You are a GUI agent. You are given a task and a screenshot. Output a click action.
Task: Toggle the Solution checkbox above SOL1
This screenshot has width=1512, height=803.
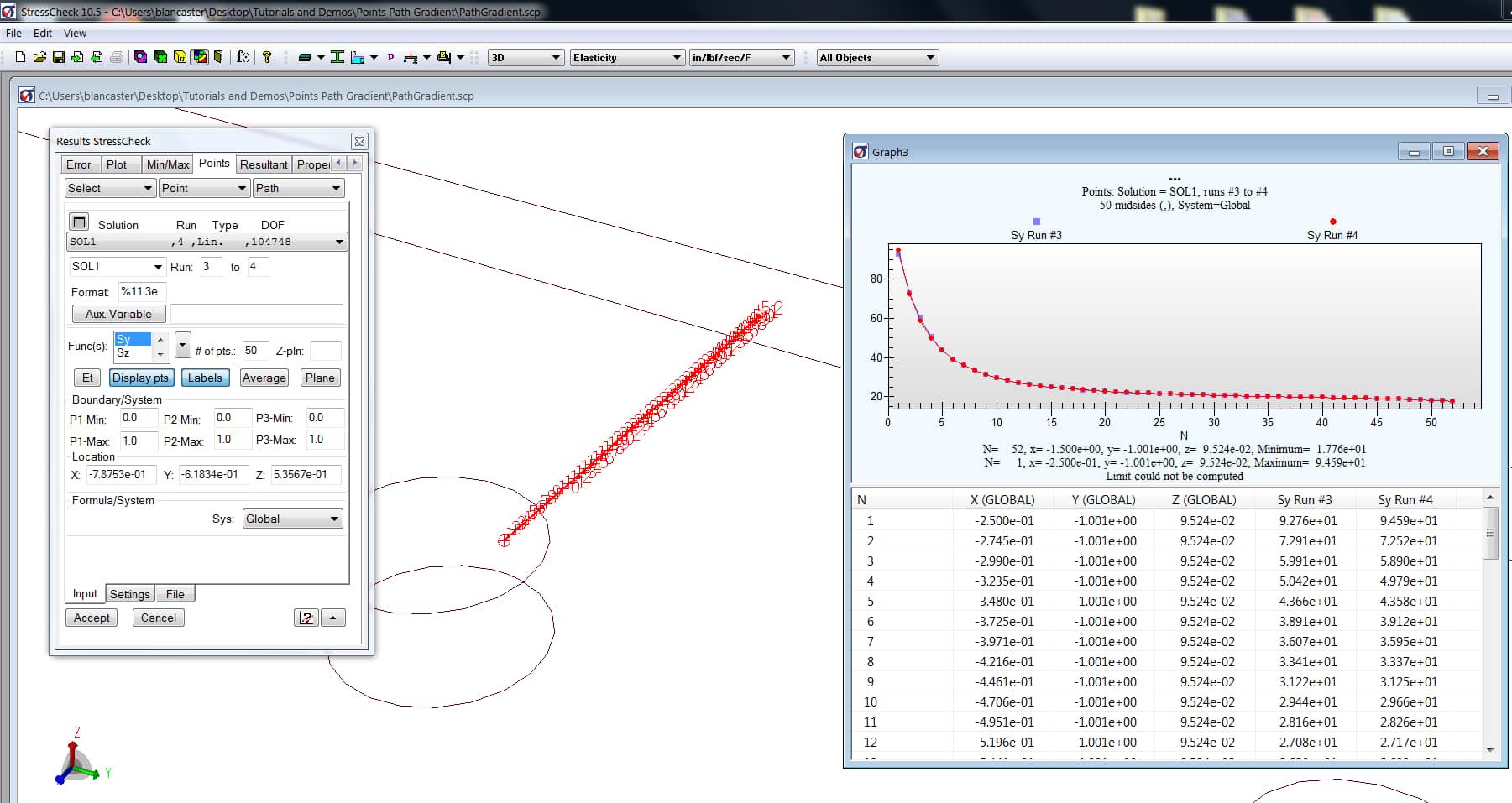pos(78,222)
